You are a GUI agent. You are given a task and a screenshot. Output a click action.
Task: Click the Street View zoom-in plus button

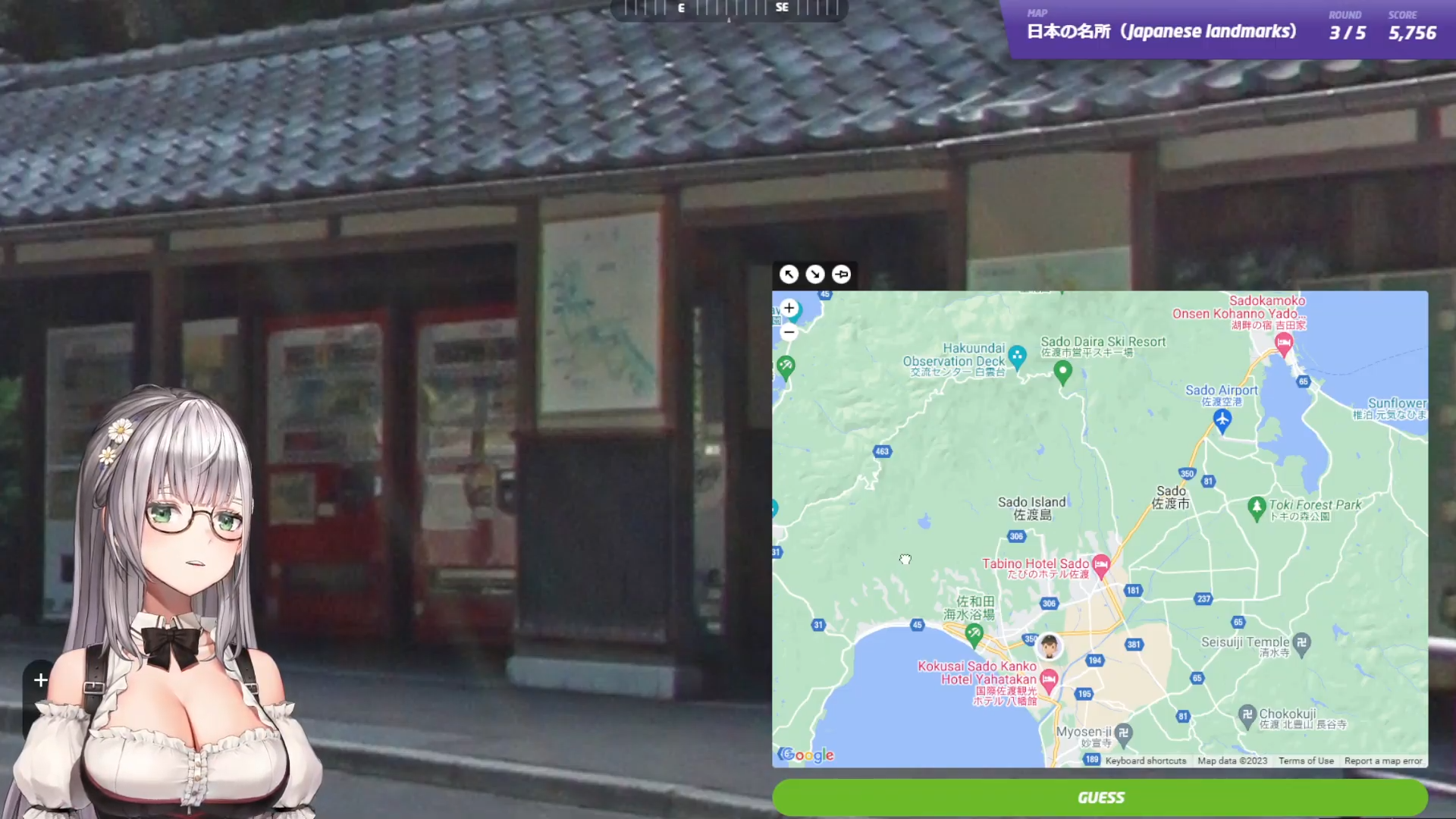(x=41, y=680)
